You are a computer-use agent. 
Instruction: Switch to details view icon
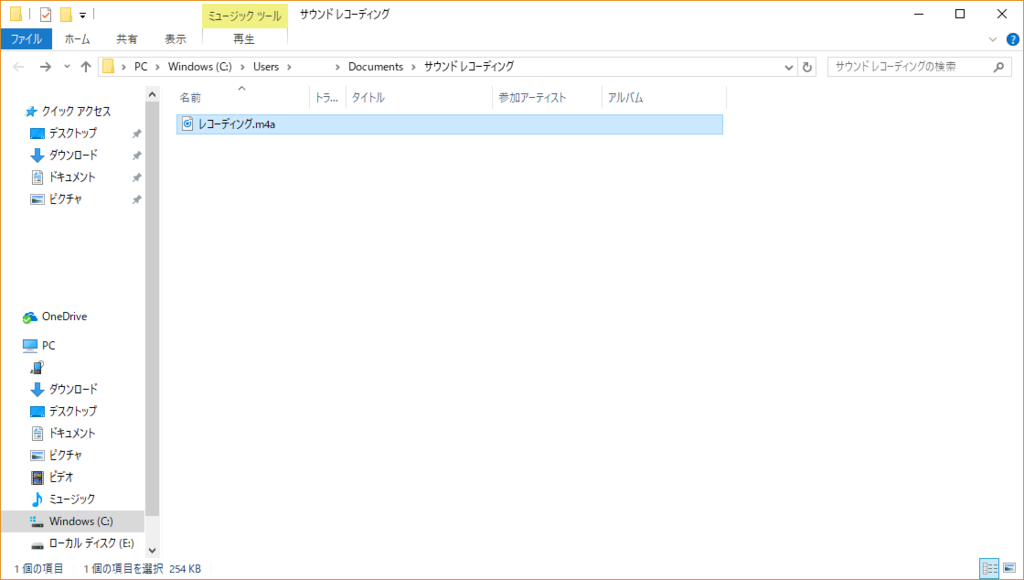click(x=990, y=568)
